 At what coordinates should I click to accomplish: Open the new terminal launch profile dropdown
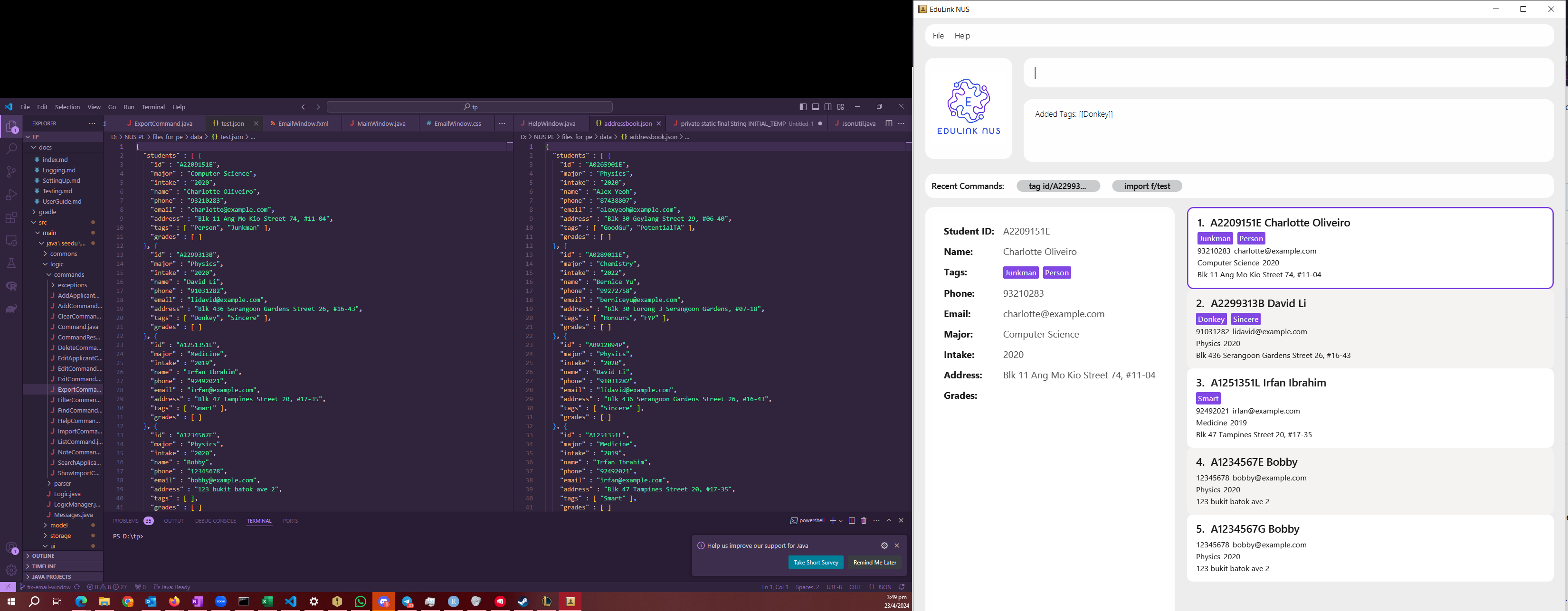(x=841, y=521)
